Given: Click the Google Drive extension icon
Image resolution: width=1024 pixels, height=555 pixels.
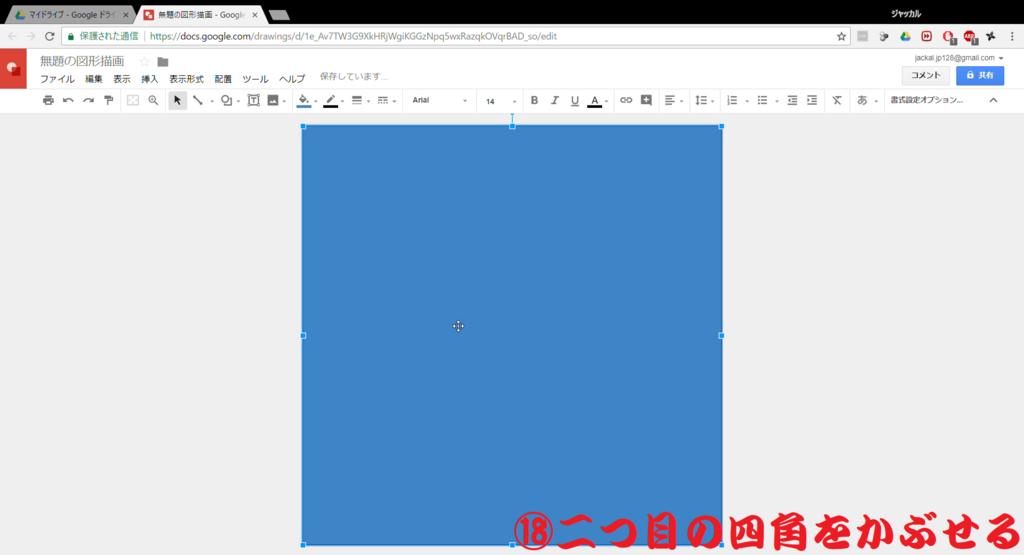Looking at the screenshot, I should pos(904,37).
